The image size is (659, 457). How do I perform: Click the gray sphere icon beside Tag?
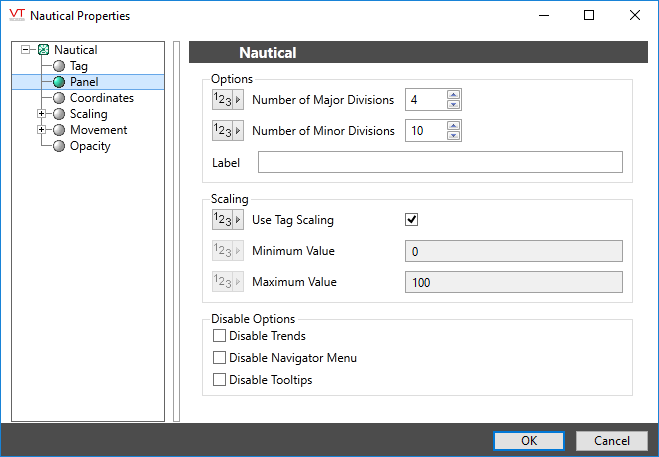click(59, 66)
